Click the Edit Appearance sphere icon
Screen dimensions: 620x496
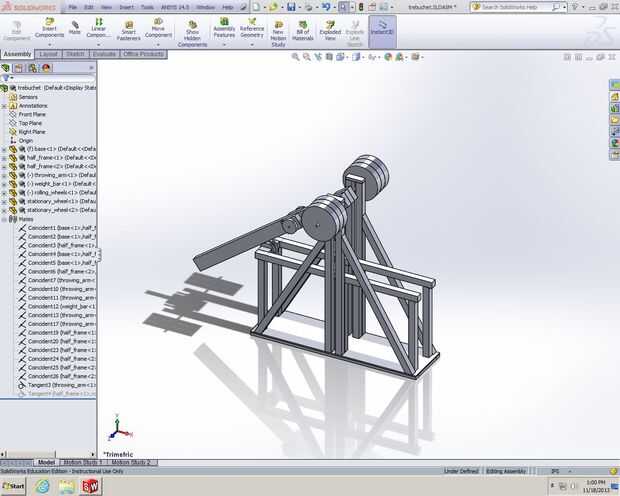point(388,57)
